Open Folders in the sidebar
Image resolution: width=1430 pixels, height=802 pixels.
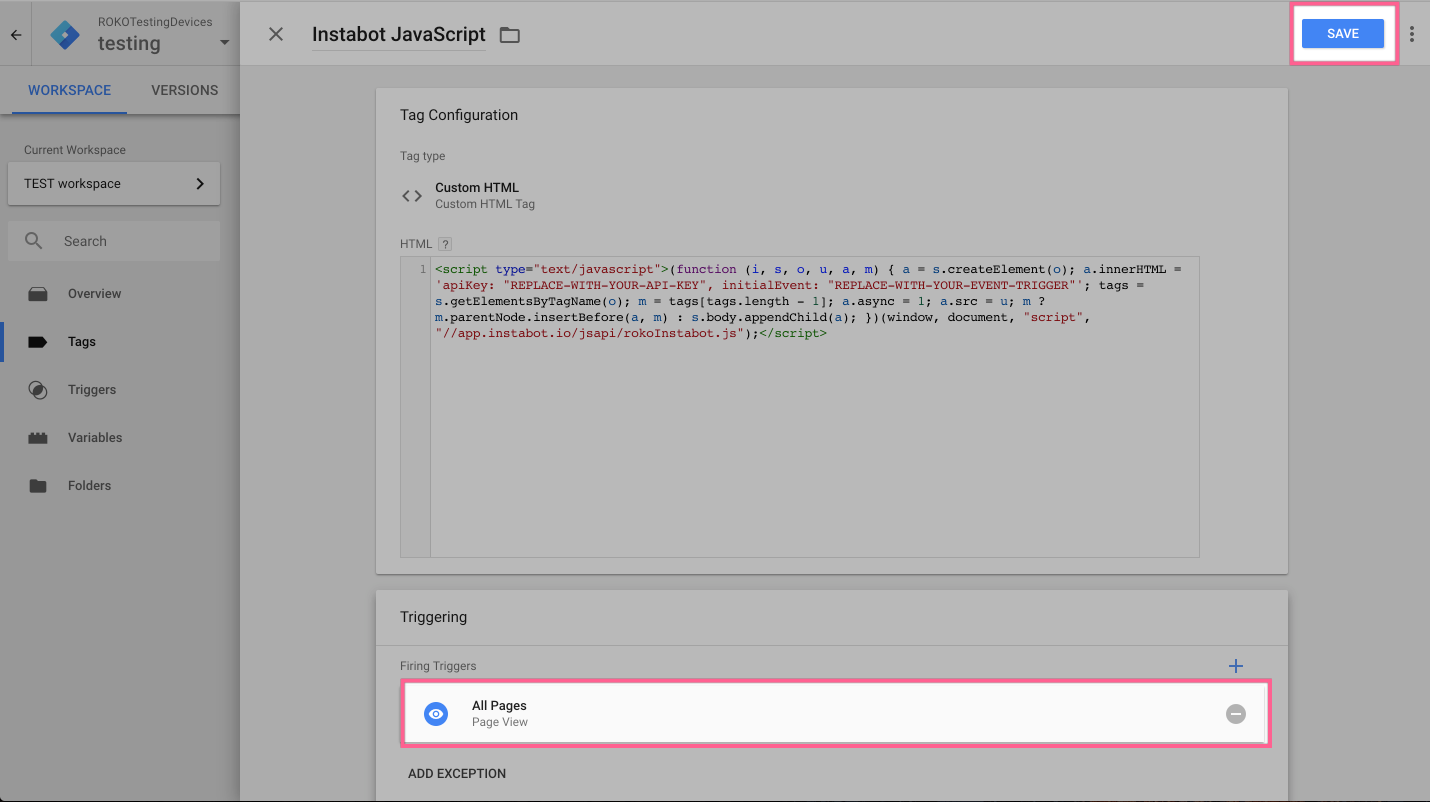click(x=89, y=486)
